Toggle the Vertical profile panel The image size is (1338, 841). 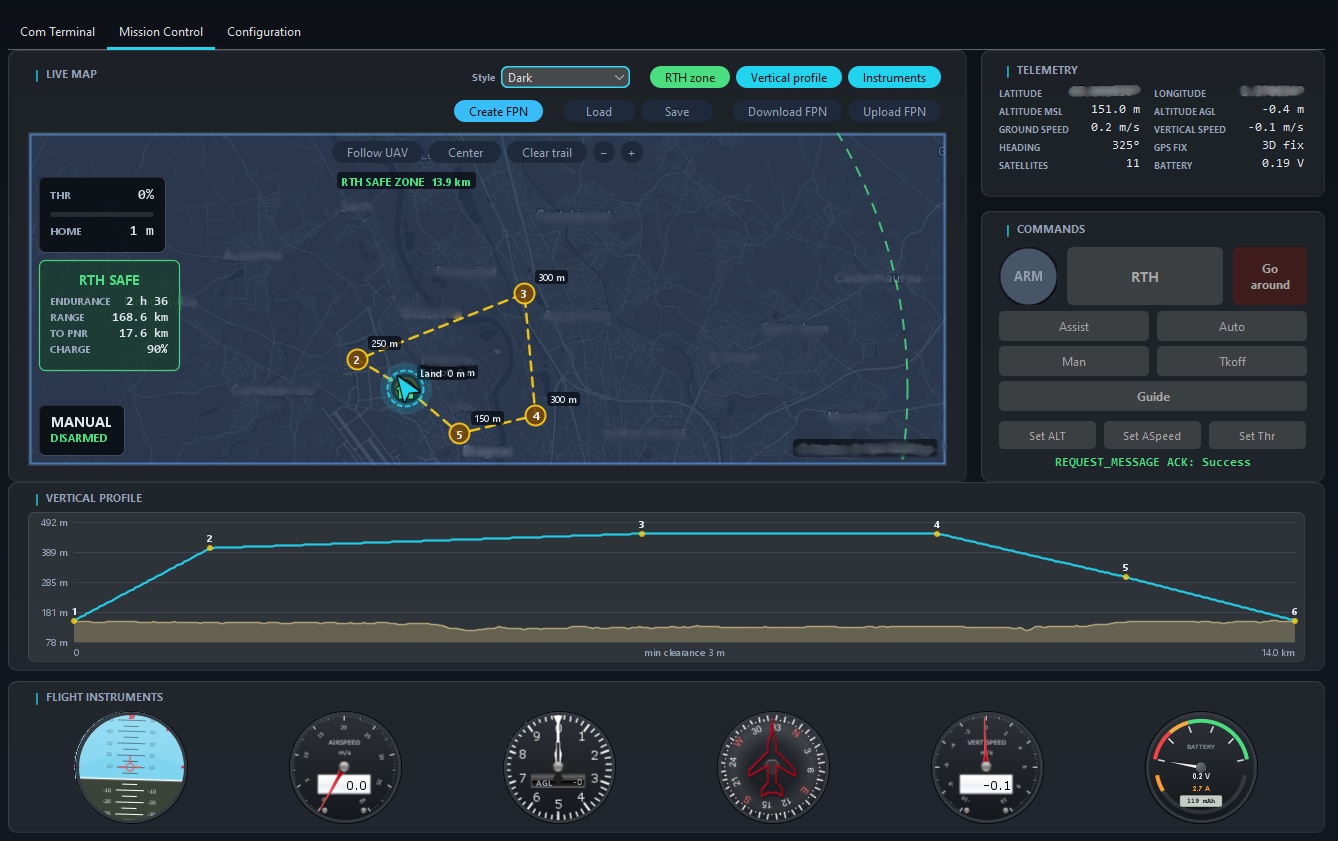point(789,78)
